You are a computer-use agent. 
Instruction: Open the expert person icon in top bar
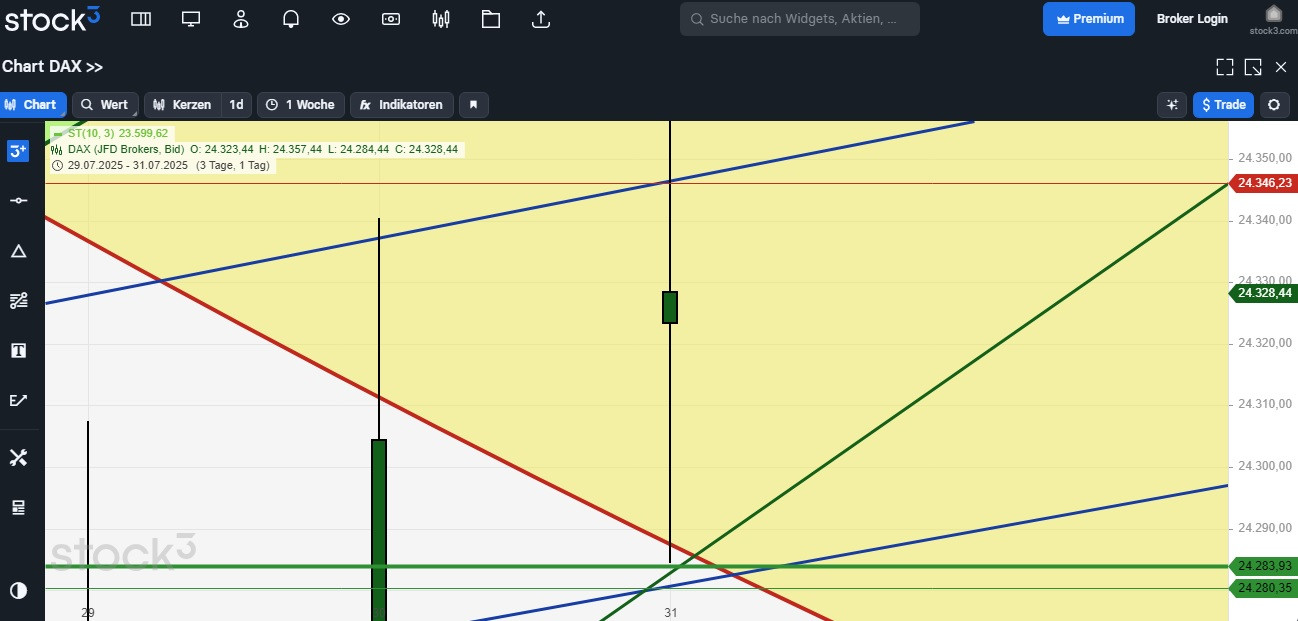241,19
